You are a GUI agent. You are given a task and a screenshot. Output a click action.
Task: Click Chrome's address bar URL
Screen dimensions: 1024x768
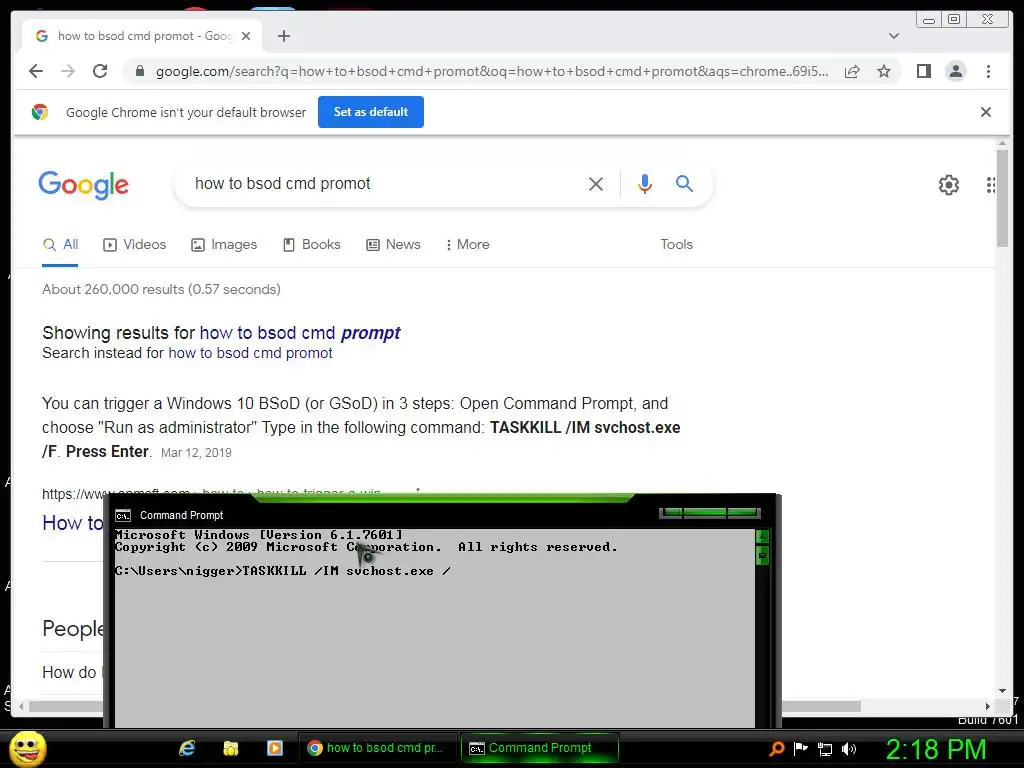[492, 71]
